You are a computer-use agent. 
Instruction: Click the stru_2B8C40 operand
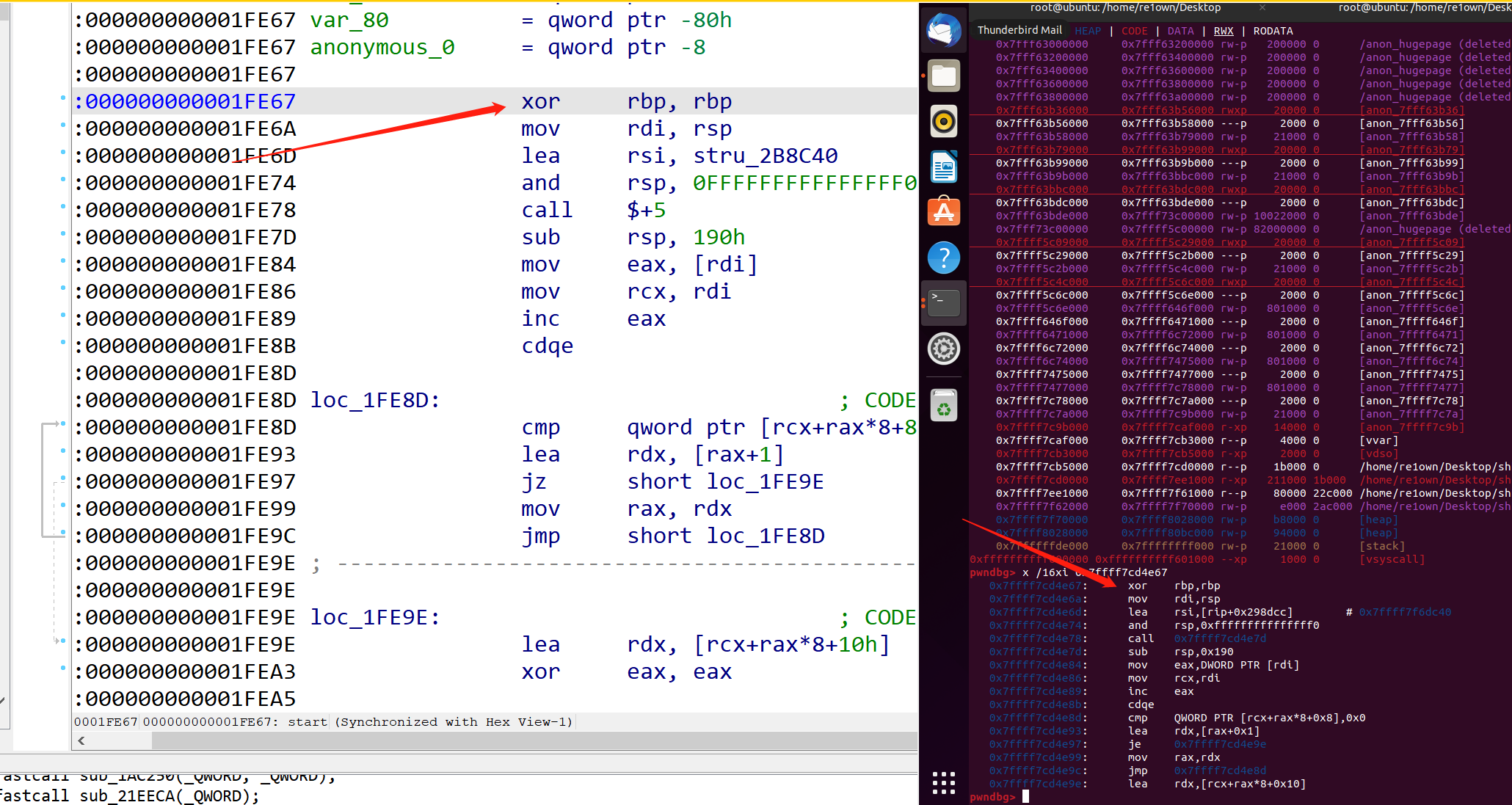pyautogui.click(x=765, y=156)
